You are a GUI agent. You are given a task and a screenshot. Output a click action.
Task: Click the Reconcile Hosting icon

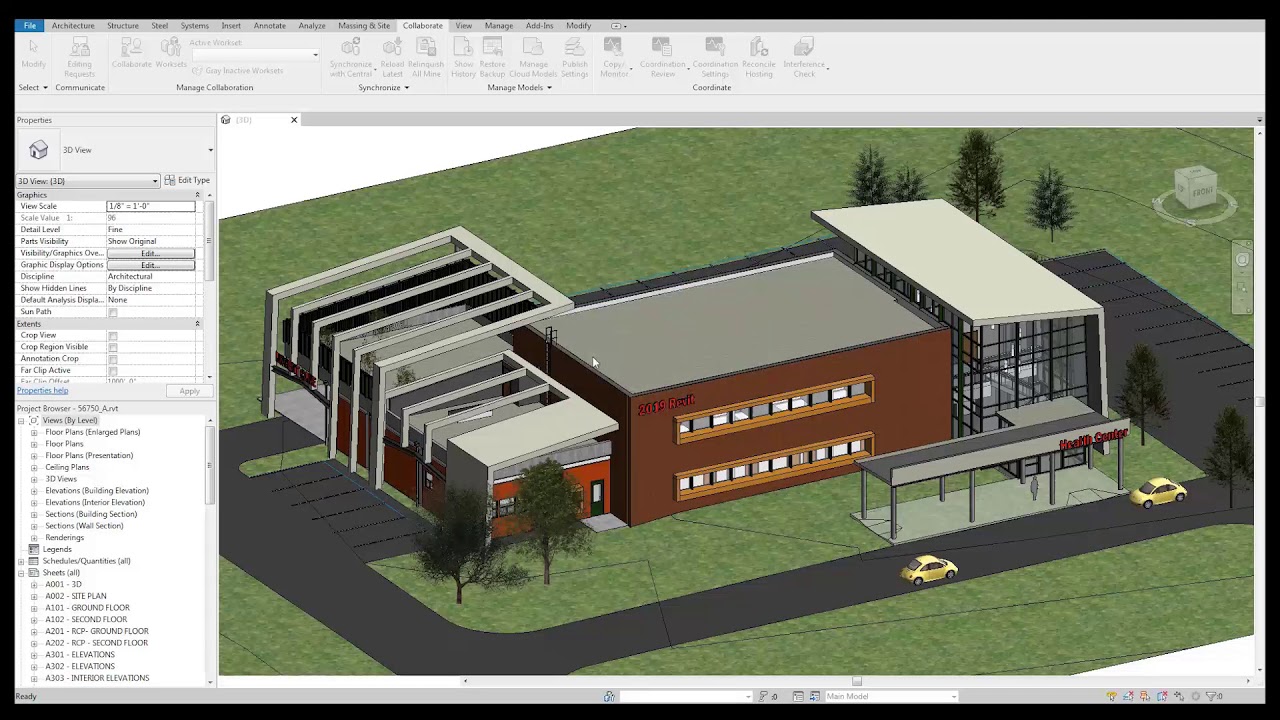(x=759, y=48)
